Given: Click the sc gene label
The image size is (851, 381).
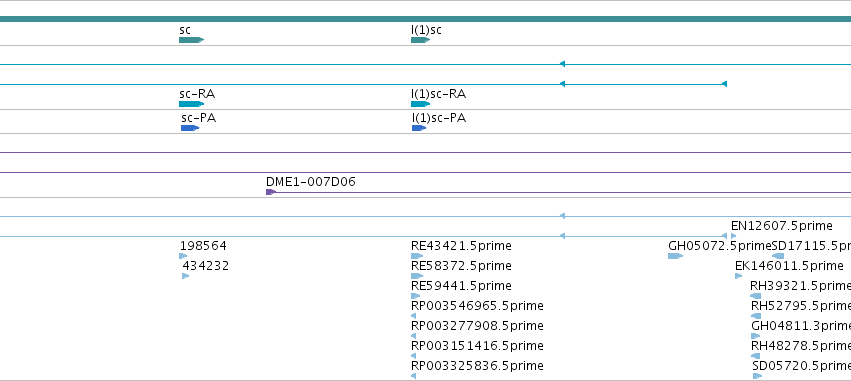Looking at the screenshot, I should [x=185, y=30].
